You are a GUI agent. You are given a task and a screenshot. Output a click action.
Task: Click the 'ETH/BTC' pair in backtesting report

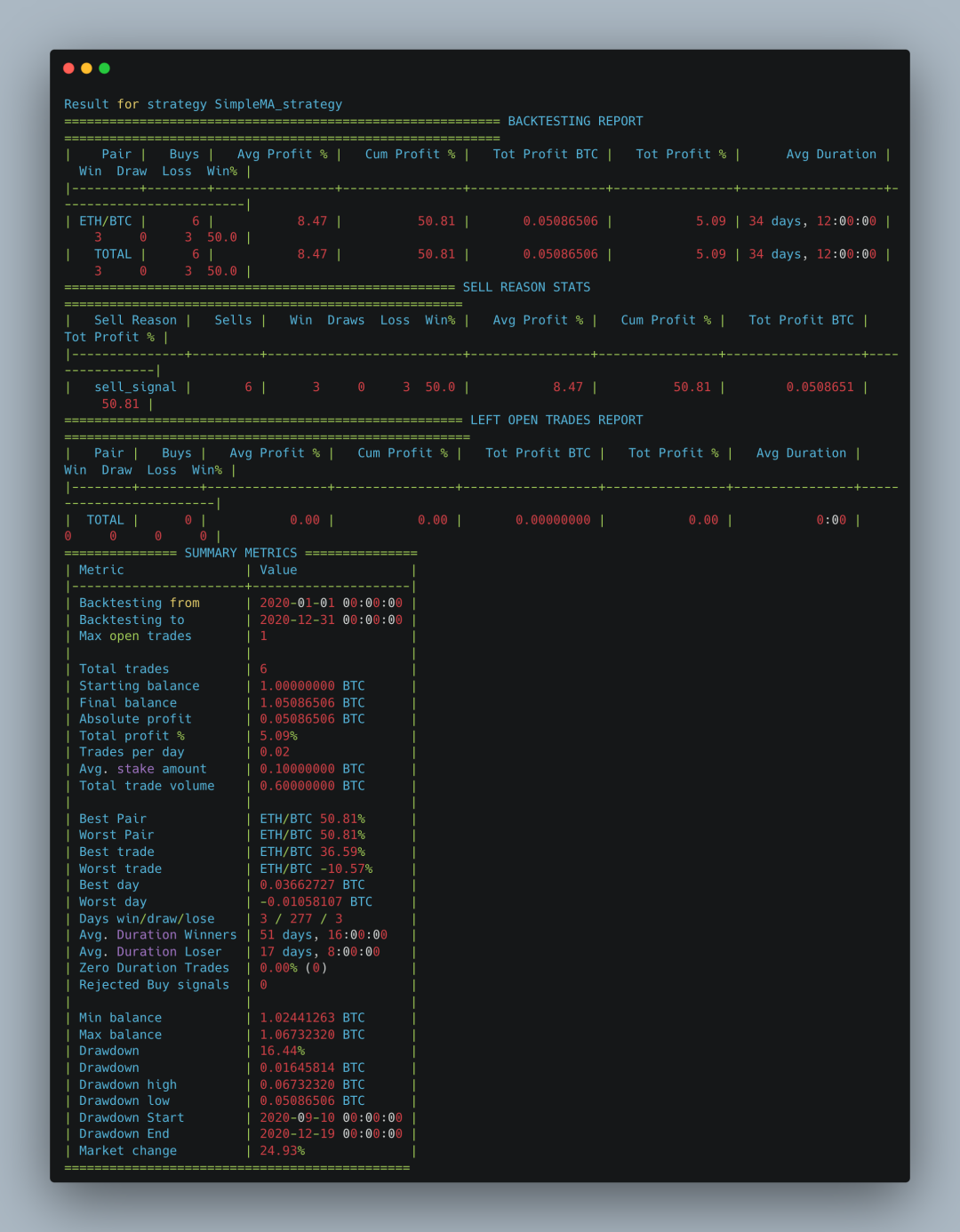105,221
